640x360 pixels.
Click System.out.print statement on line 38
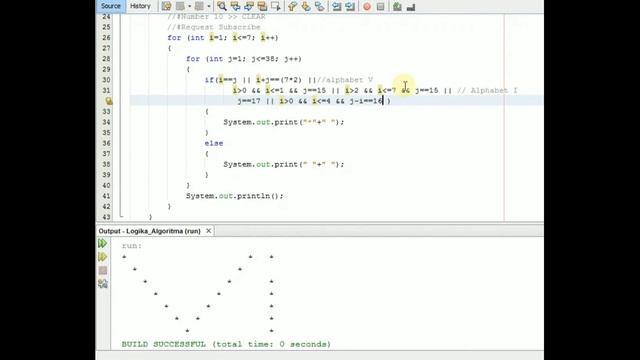(x=284, y=164)
